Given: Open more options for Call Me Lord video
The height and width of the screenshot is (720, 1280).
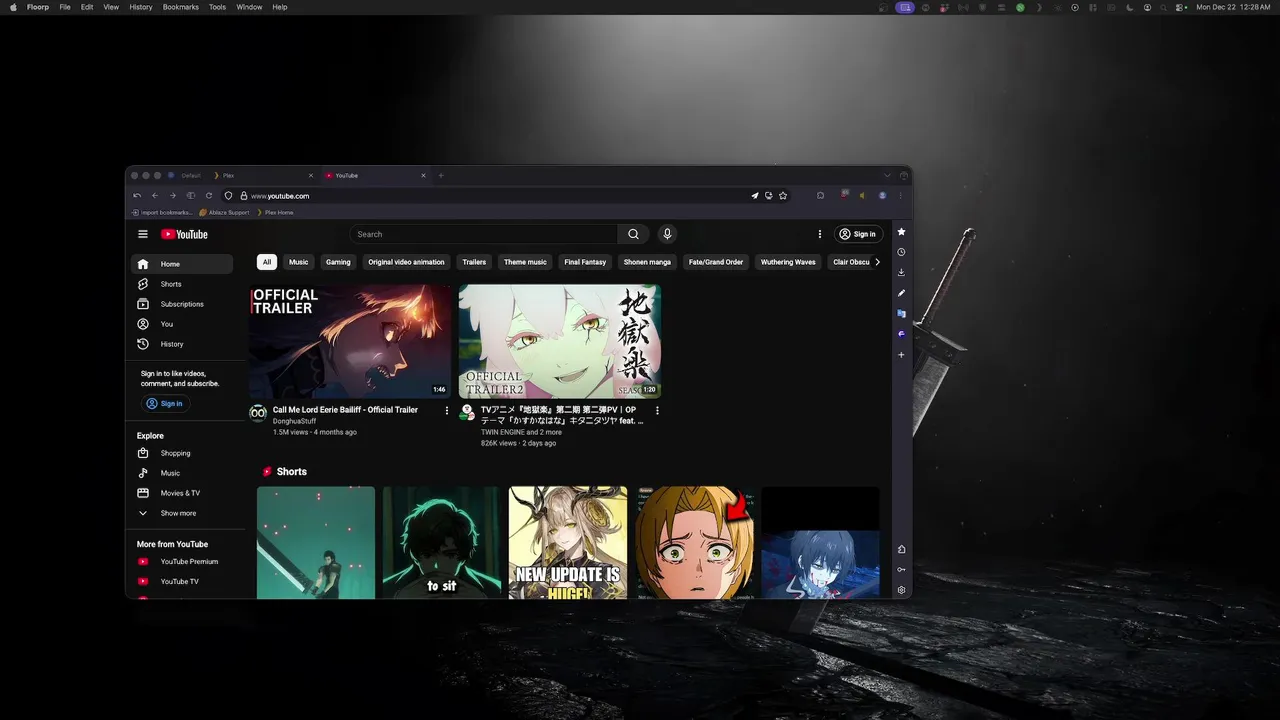Looking at the screenshot, I should (x=447, y=410).
